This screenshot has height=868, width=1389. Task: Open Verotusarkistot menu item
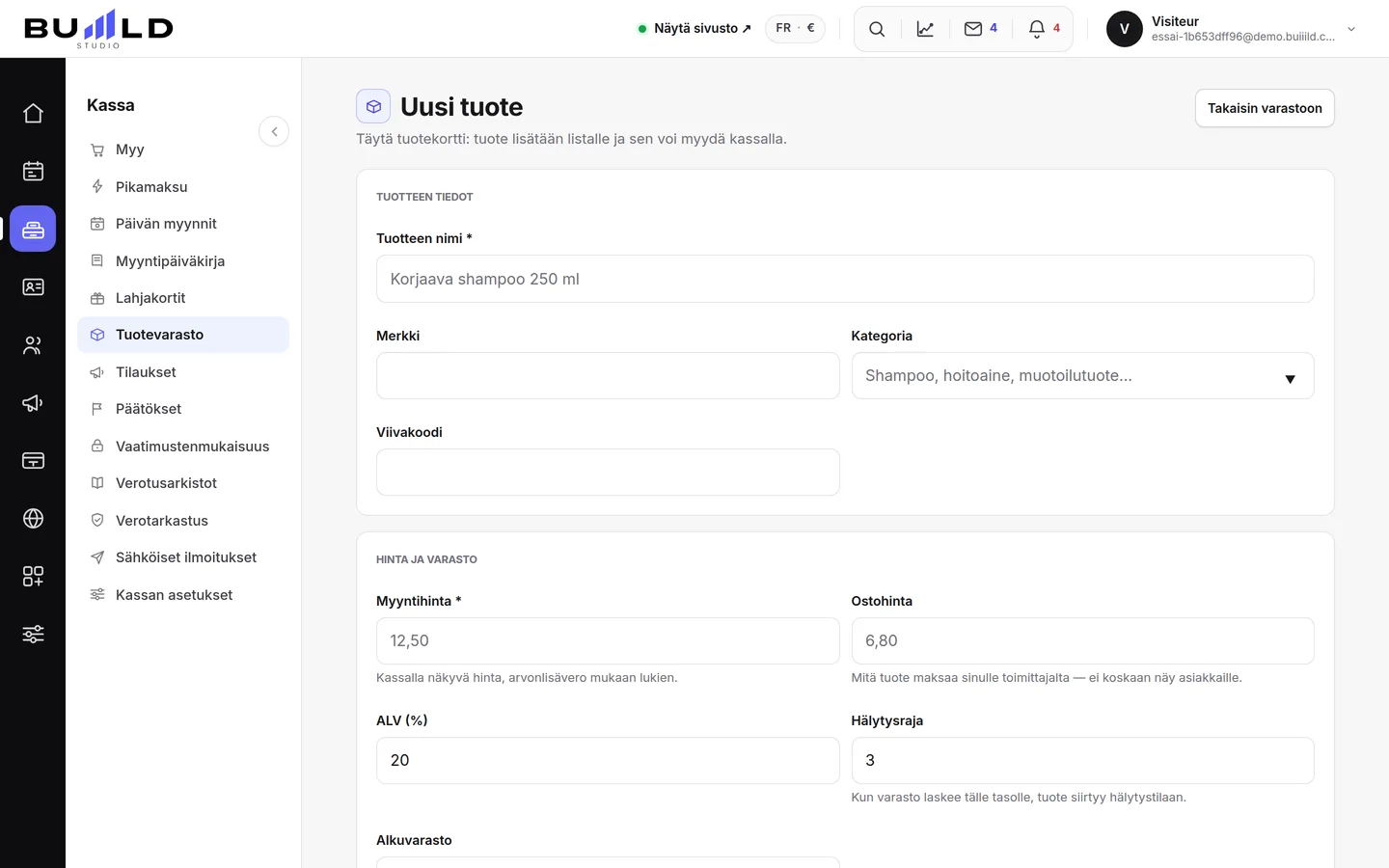(183, 483)
